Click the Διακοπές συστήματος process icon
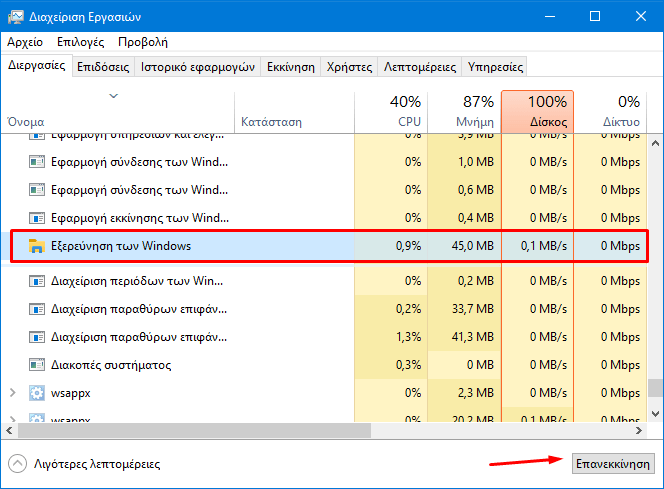 (x=37, y=365)
